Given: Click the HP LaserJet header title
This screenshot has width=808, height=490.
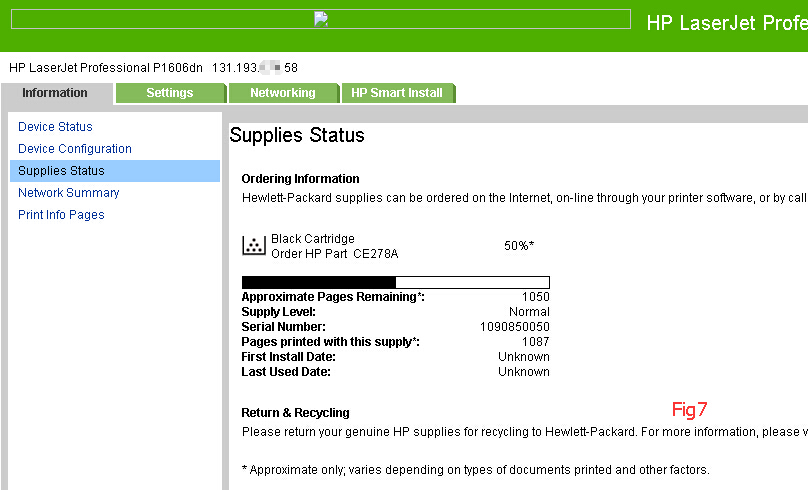Looking at the screenshot, I should [x=727, y=23].
